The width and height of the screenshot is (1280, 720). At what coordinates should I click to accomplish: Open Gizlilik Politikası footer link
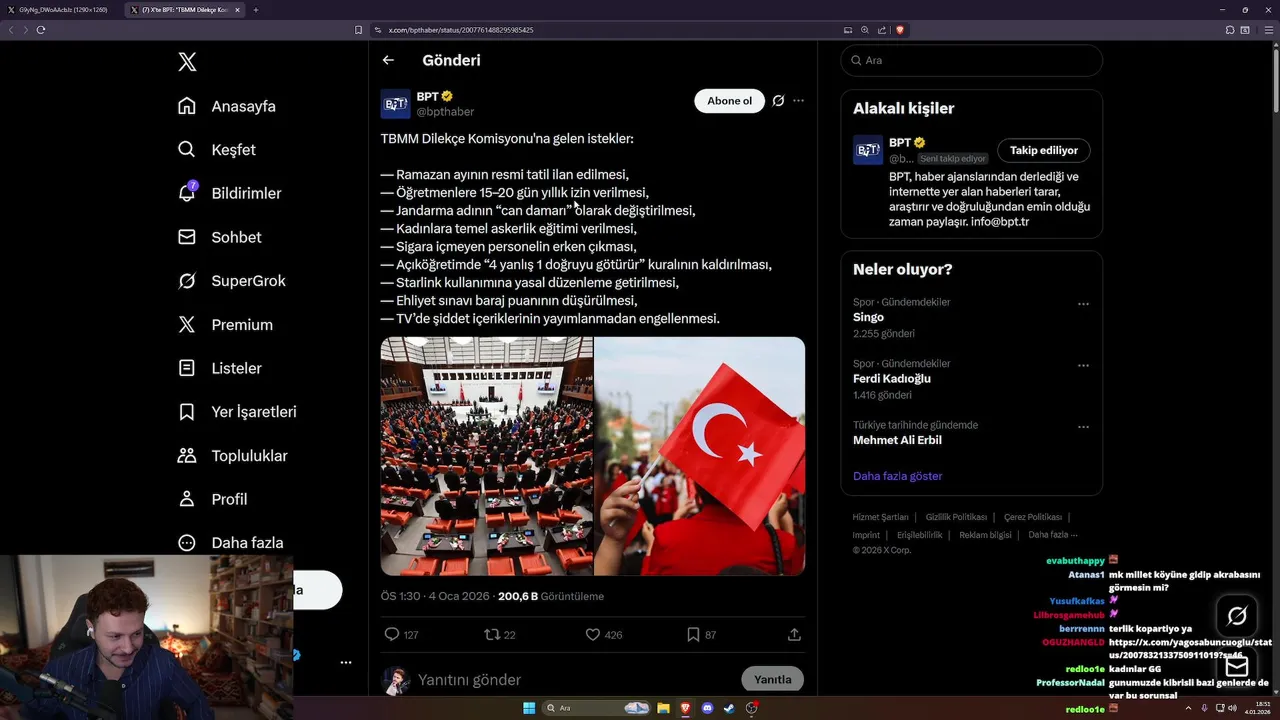(x=956, y=517)
